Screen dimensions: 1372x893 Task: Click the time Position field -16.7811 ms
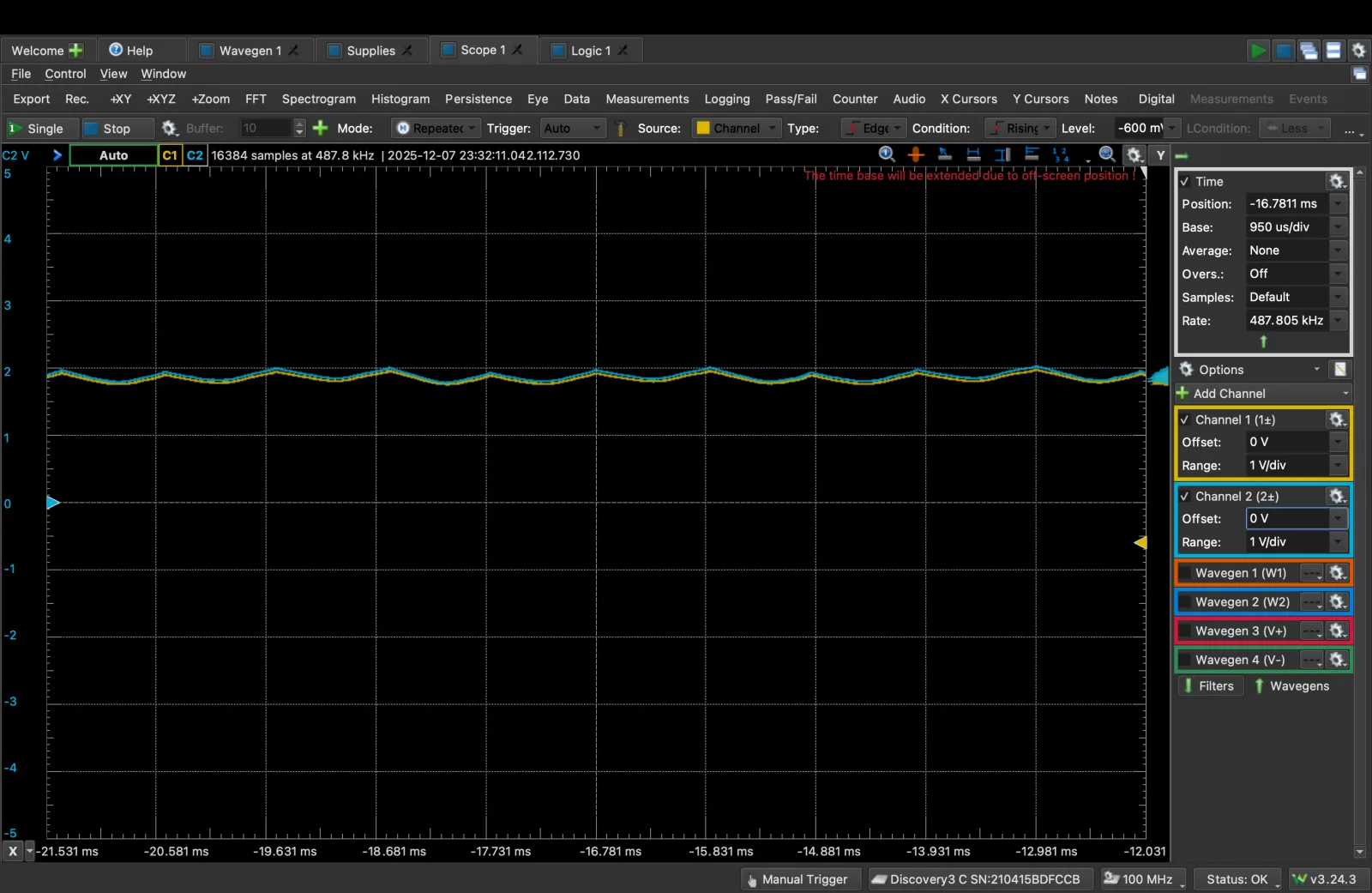click(x=1287, y=204)
